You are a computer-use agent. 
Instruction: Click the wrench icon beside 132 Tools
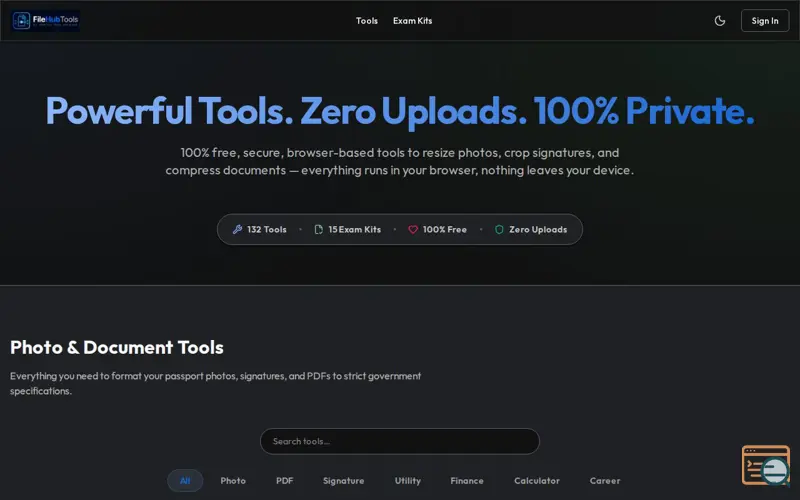click(x=237, y=230)
